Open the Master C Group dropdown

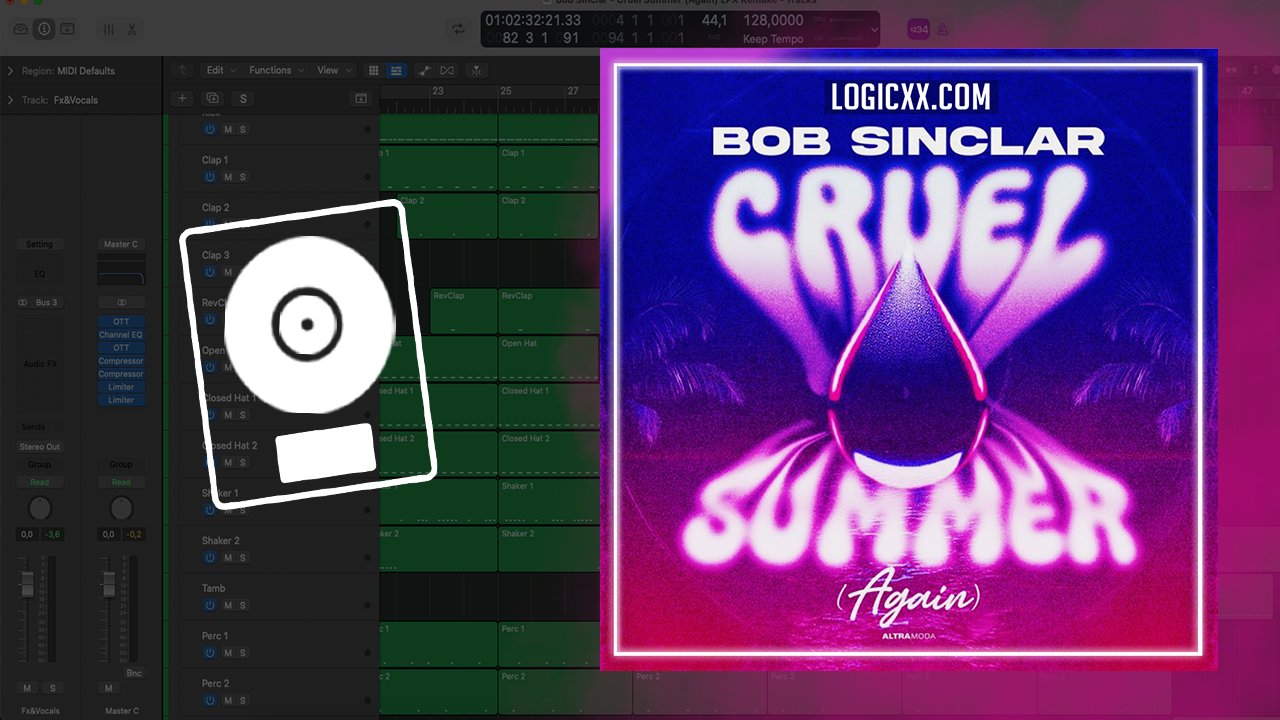121,464
